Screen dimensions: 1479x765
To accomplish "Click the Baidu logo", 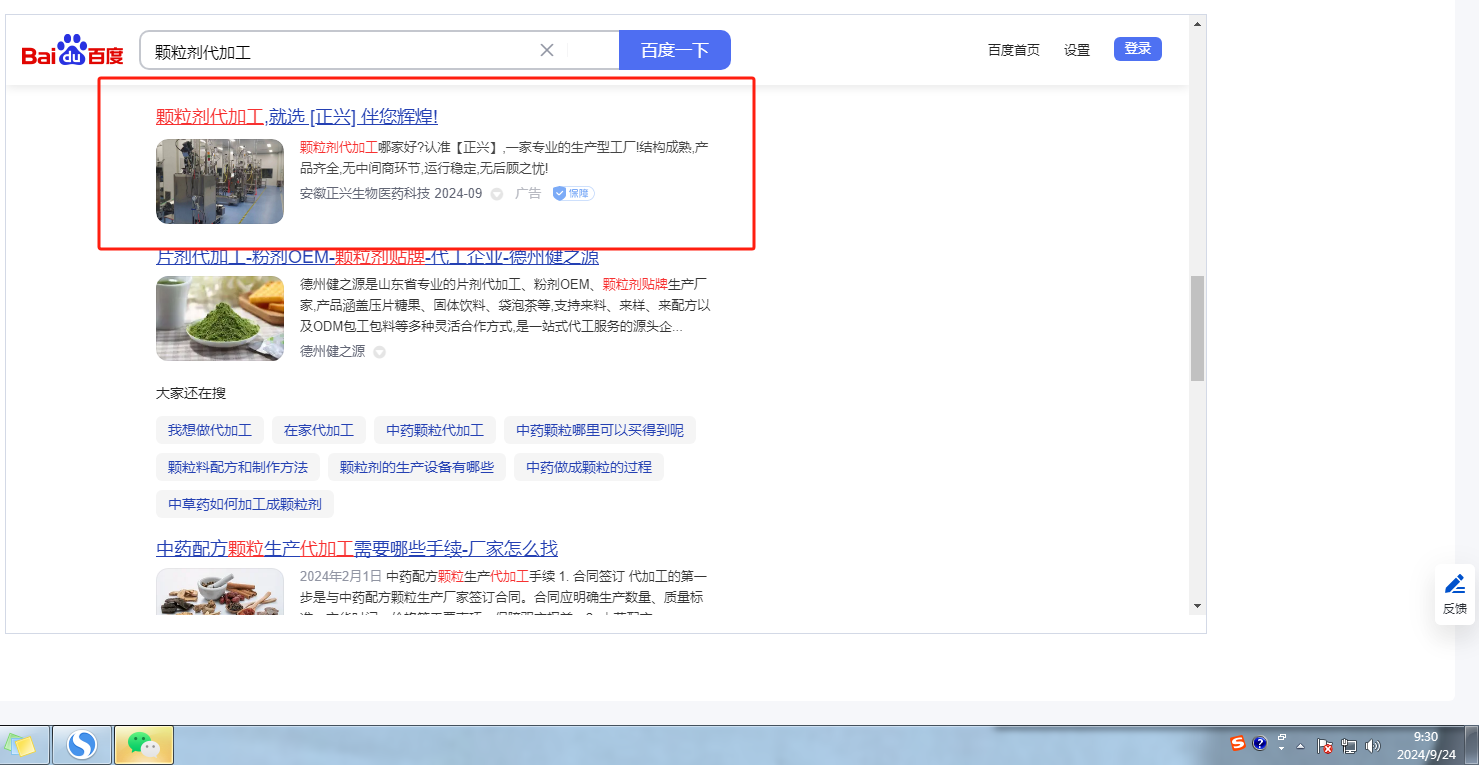I will [x=72, y=50].
